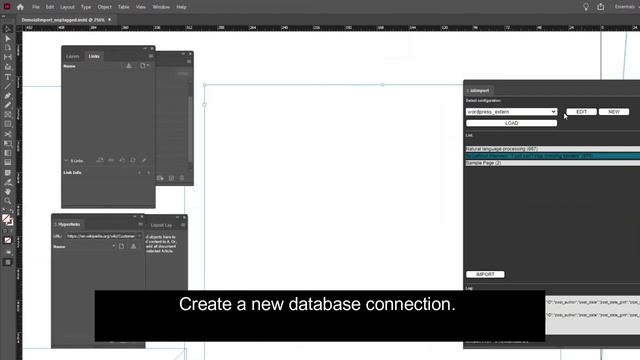
Task: Select the Page tool
Action: (x=7, y=48)
